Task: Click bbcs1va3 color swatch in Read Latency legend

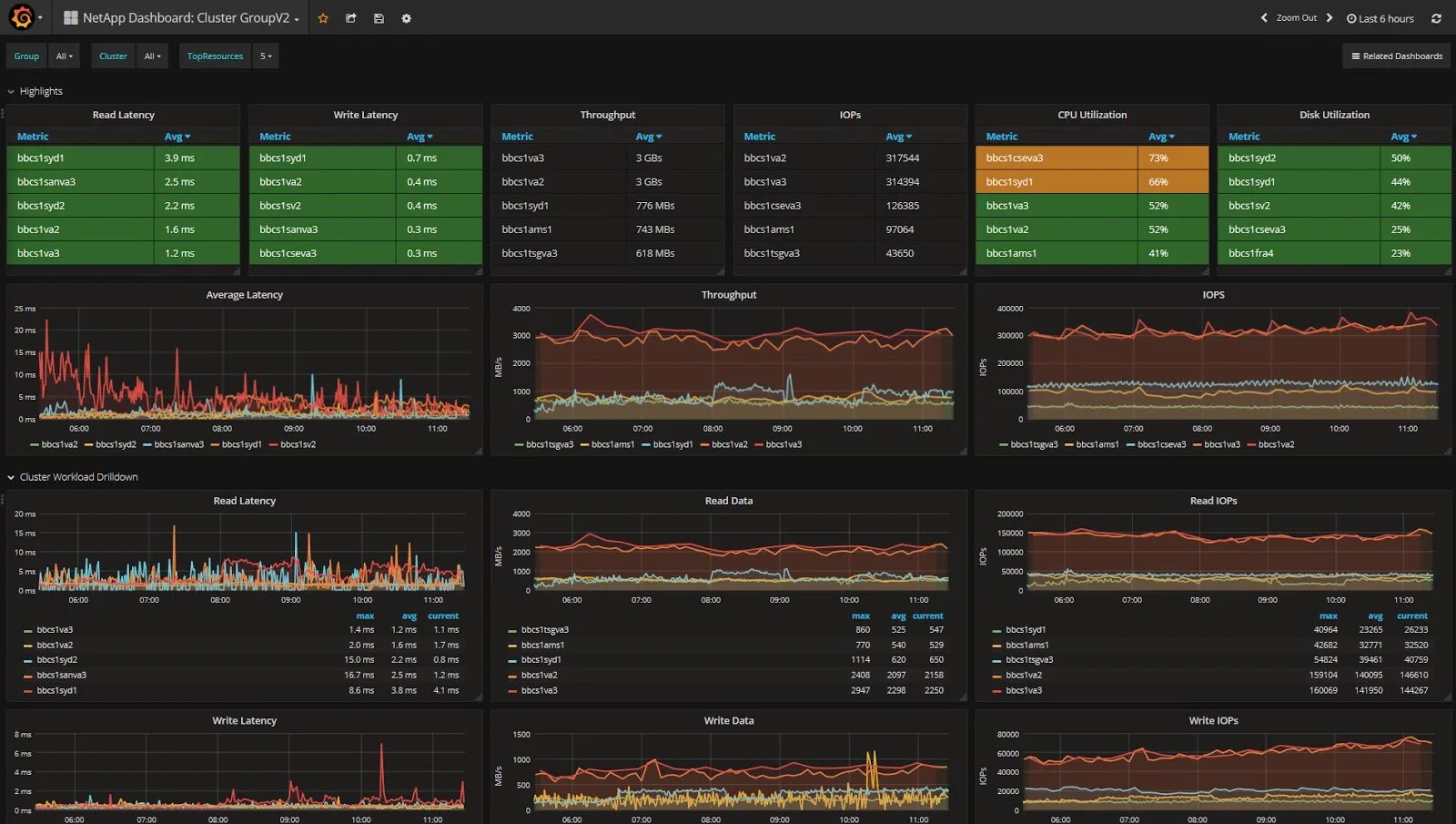Action: click(27, 630)
